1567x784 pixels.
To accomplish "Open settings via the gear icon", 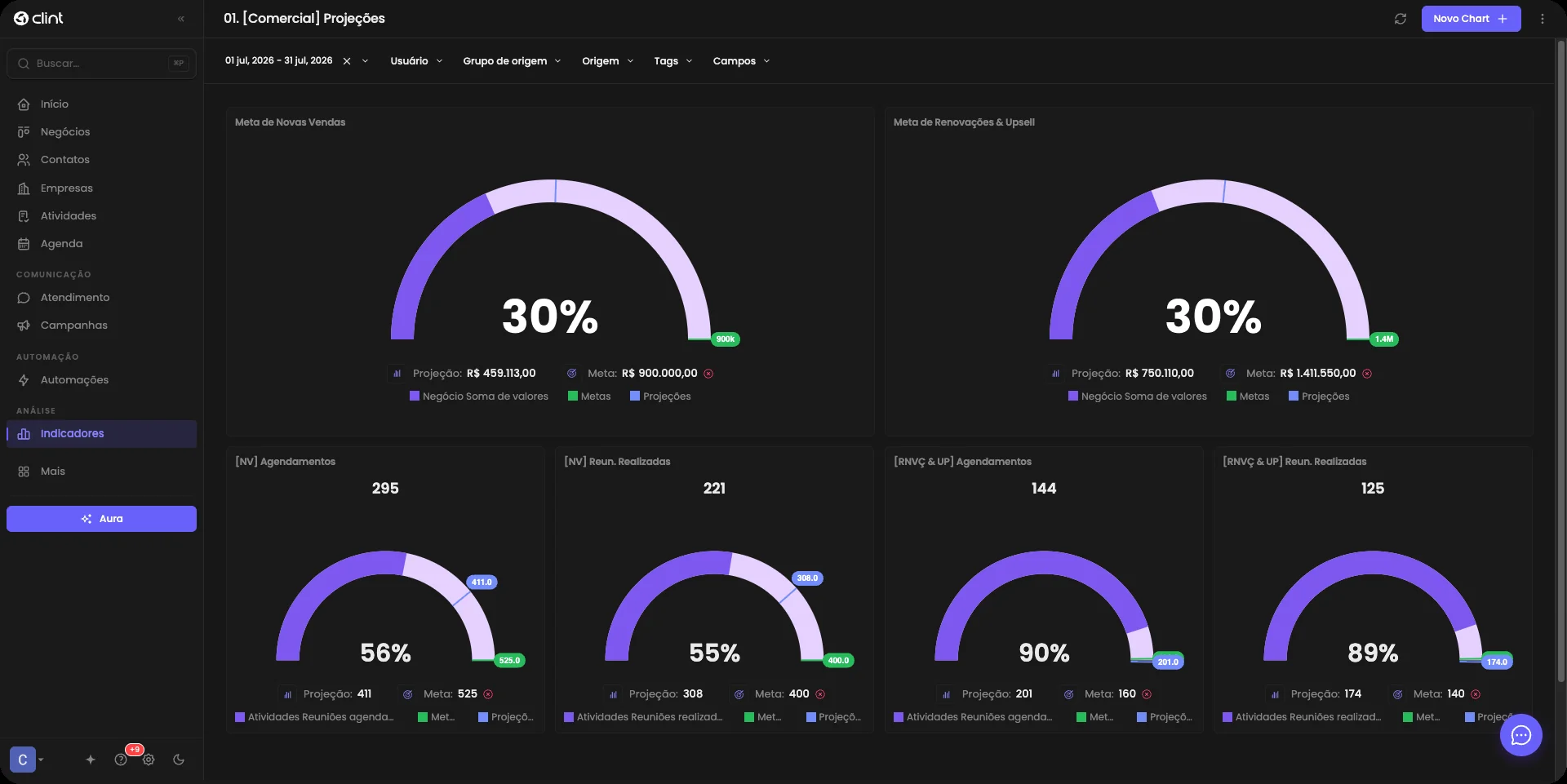I will 149,760.
